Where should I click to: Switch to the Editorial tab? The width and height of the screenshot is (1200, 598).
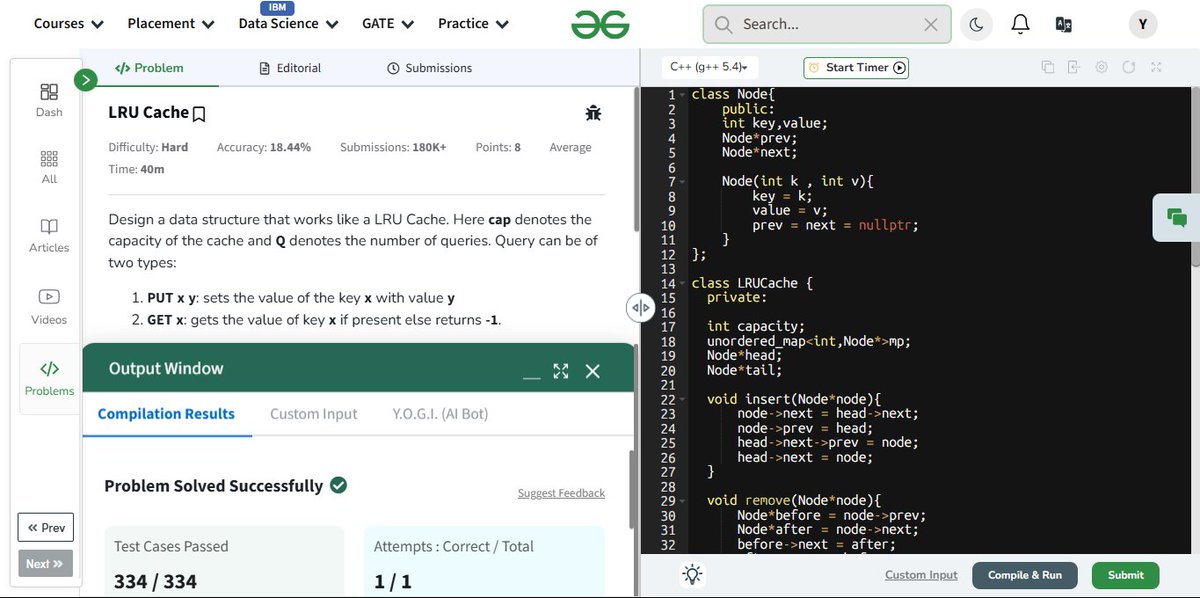click(x=290, y=68)
